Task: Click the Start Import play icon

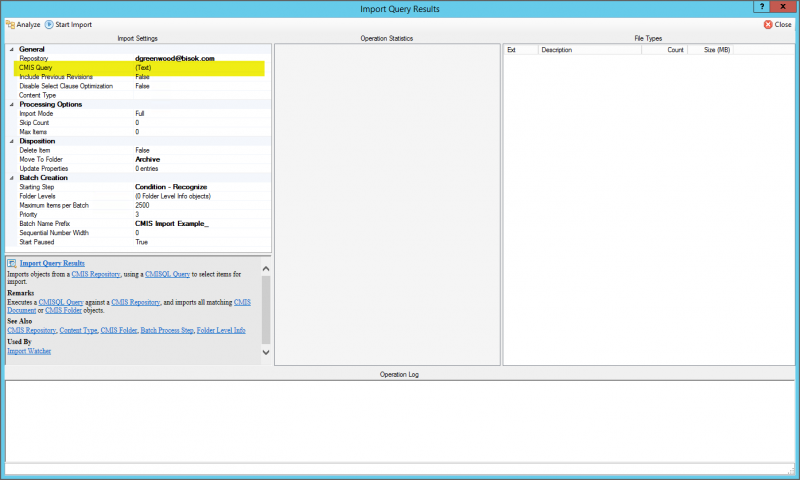Action: click(x=49, y=24)
